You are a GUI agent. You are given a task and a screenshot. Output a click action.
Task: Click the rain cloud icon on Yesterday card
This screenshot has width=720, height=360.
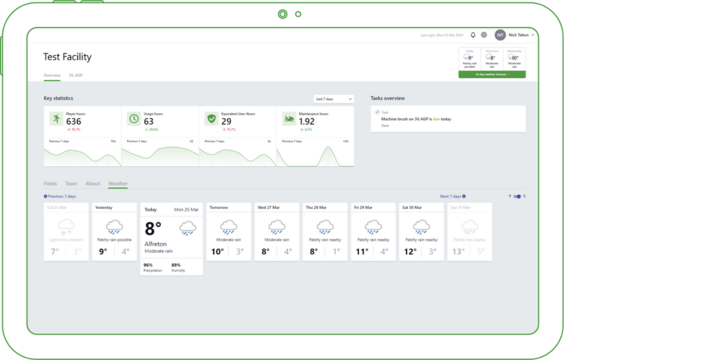coord(114,227)
